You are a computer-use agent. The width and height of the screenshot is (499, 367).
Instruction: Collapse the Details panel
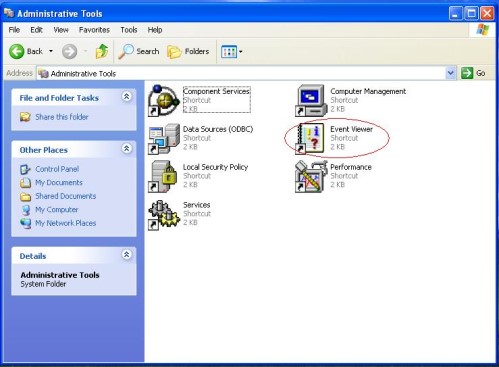127,255
